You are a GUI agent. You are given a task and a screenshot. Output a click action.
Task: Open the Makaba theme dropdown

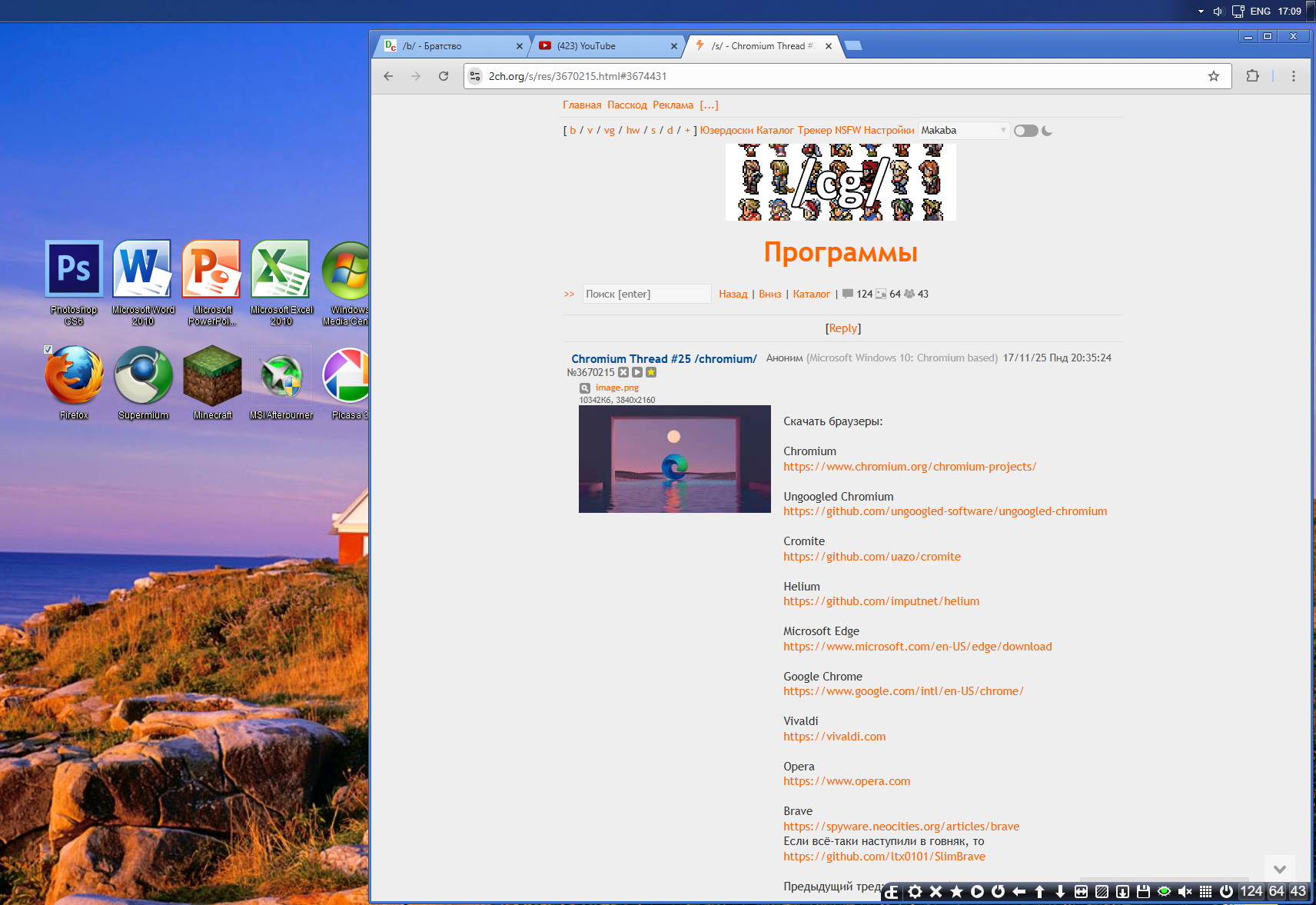[x=963, y=131]
